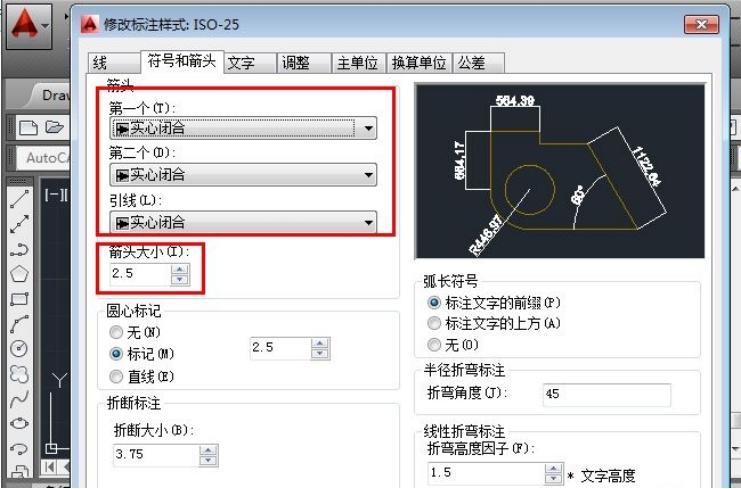Increase the center mark size value

pos(320,343)
